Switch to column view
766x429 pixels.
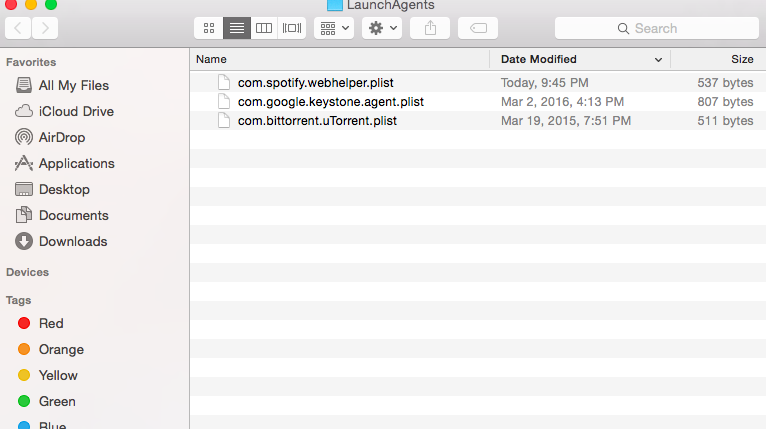click(264, 28)
